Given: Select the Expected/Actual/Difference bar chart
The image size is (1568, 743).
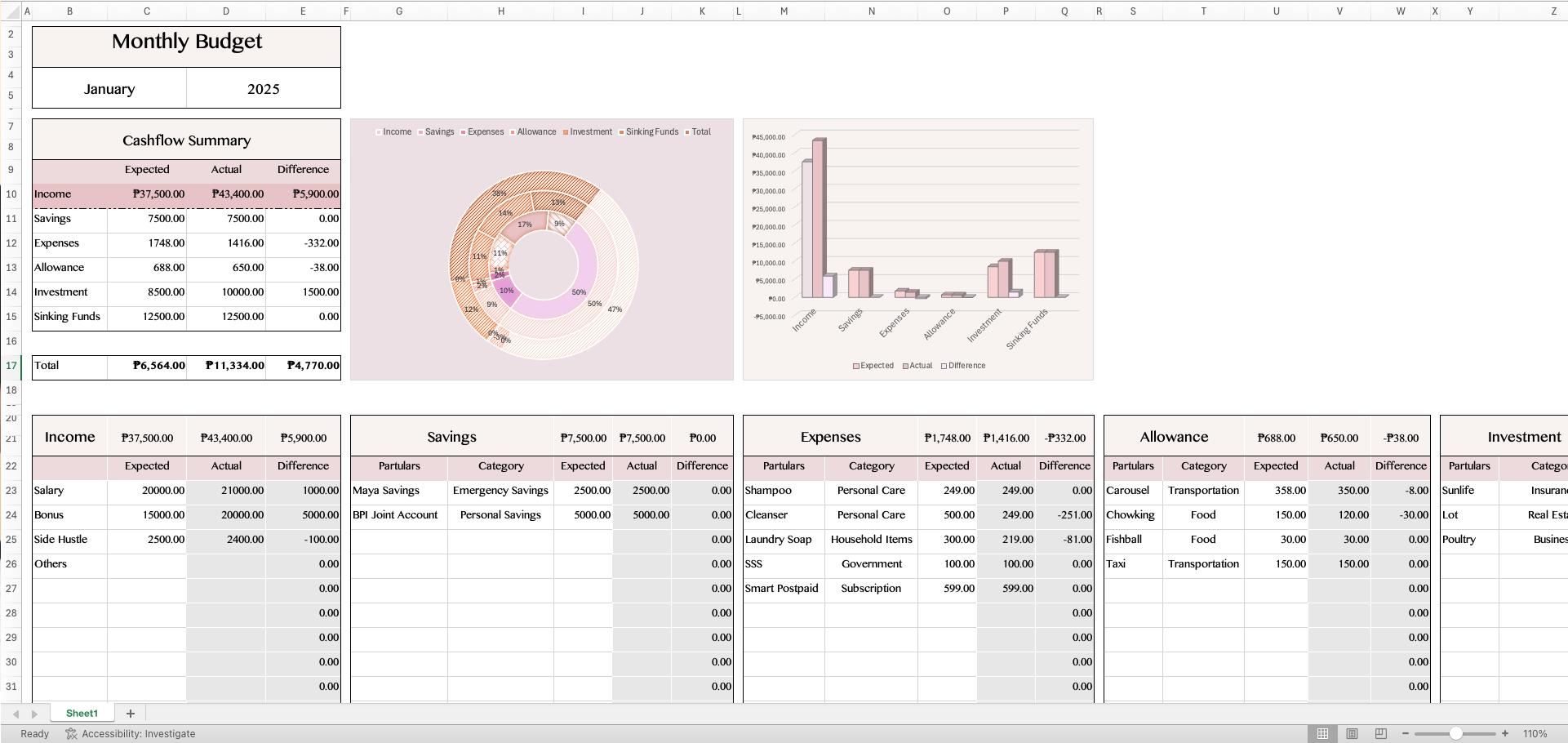Looking at the screenshot, I should coord(918,249).
